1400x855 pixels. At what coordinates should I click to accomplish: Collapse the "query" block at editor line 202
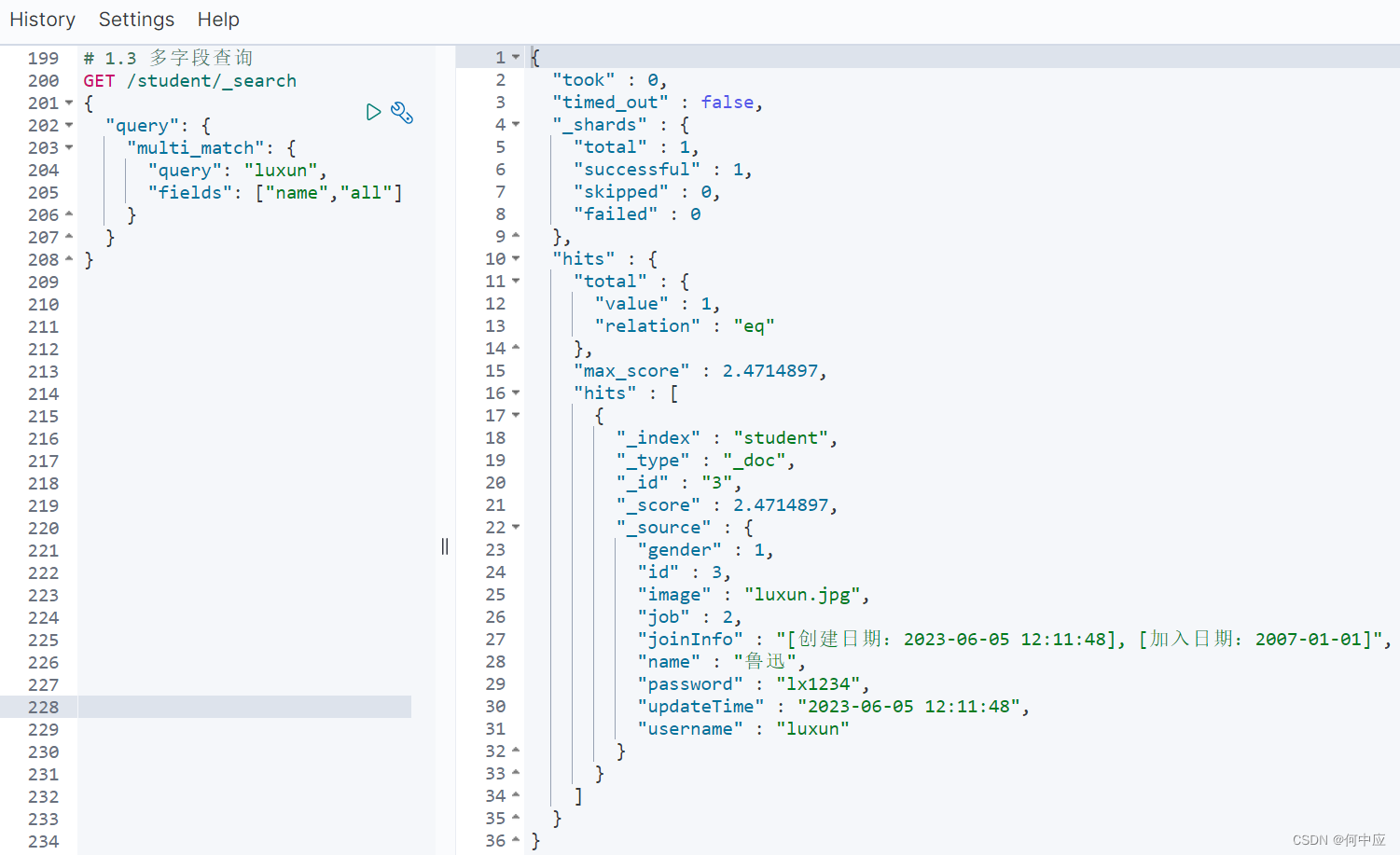pyautogui.click(x=69, y=126)
